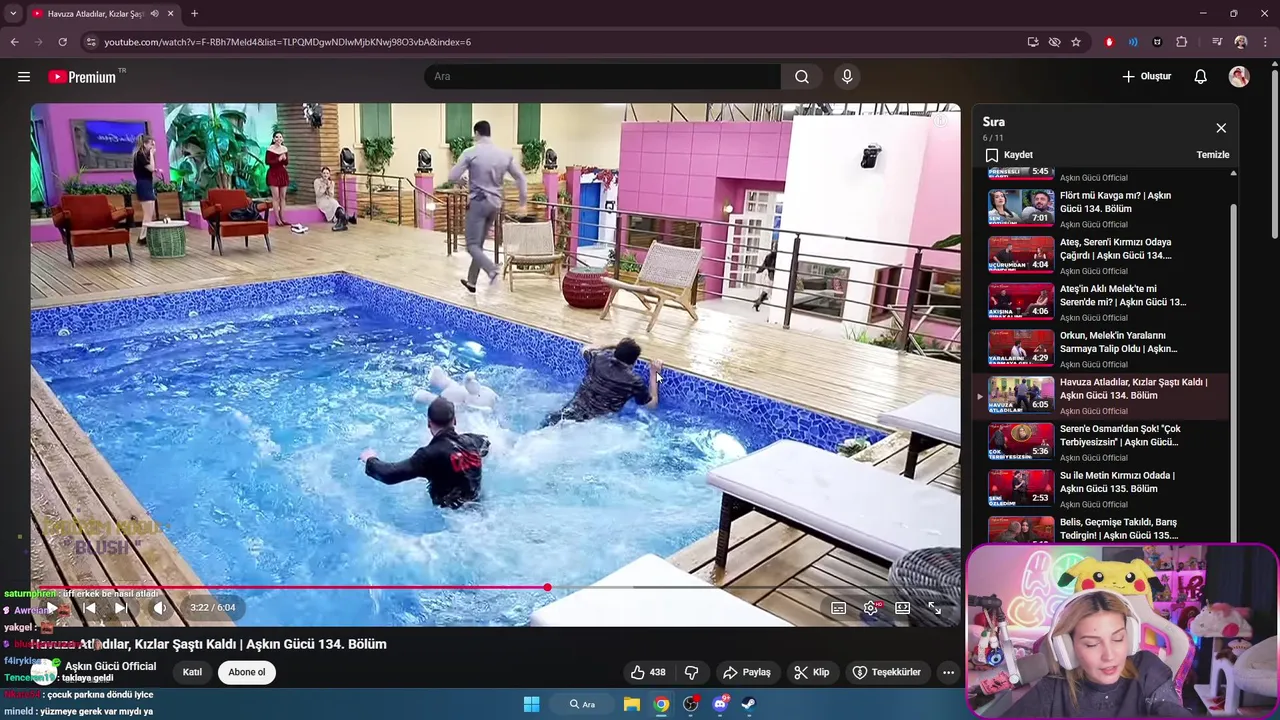The height and width of the screenshot is (720, 1280).
Task: Skip to previous video in player
Action: click(89, 607)
